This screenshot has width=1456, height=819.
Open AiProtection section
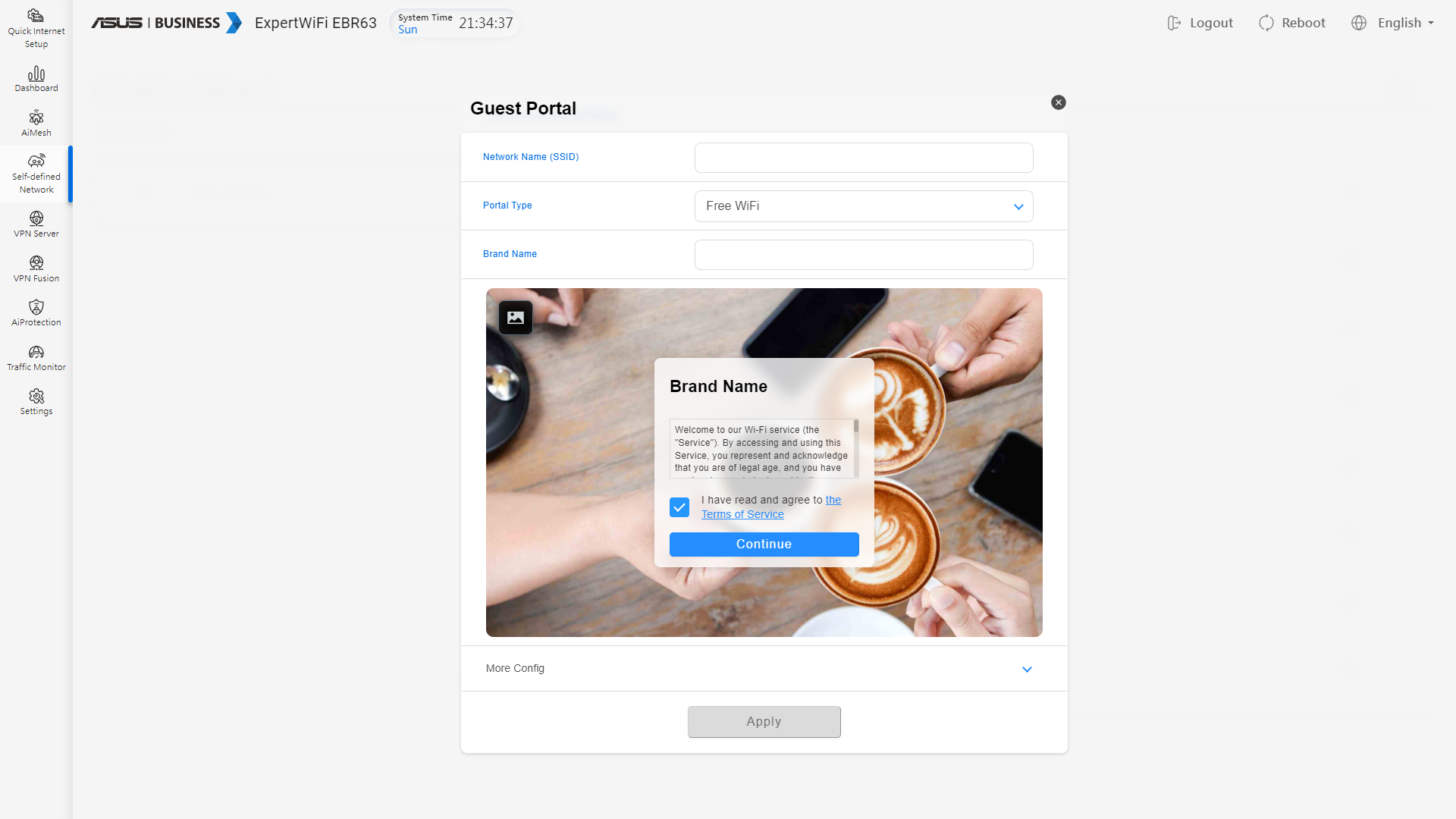click(36, 313)
